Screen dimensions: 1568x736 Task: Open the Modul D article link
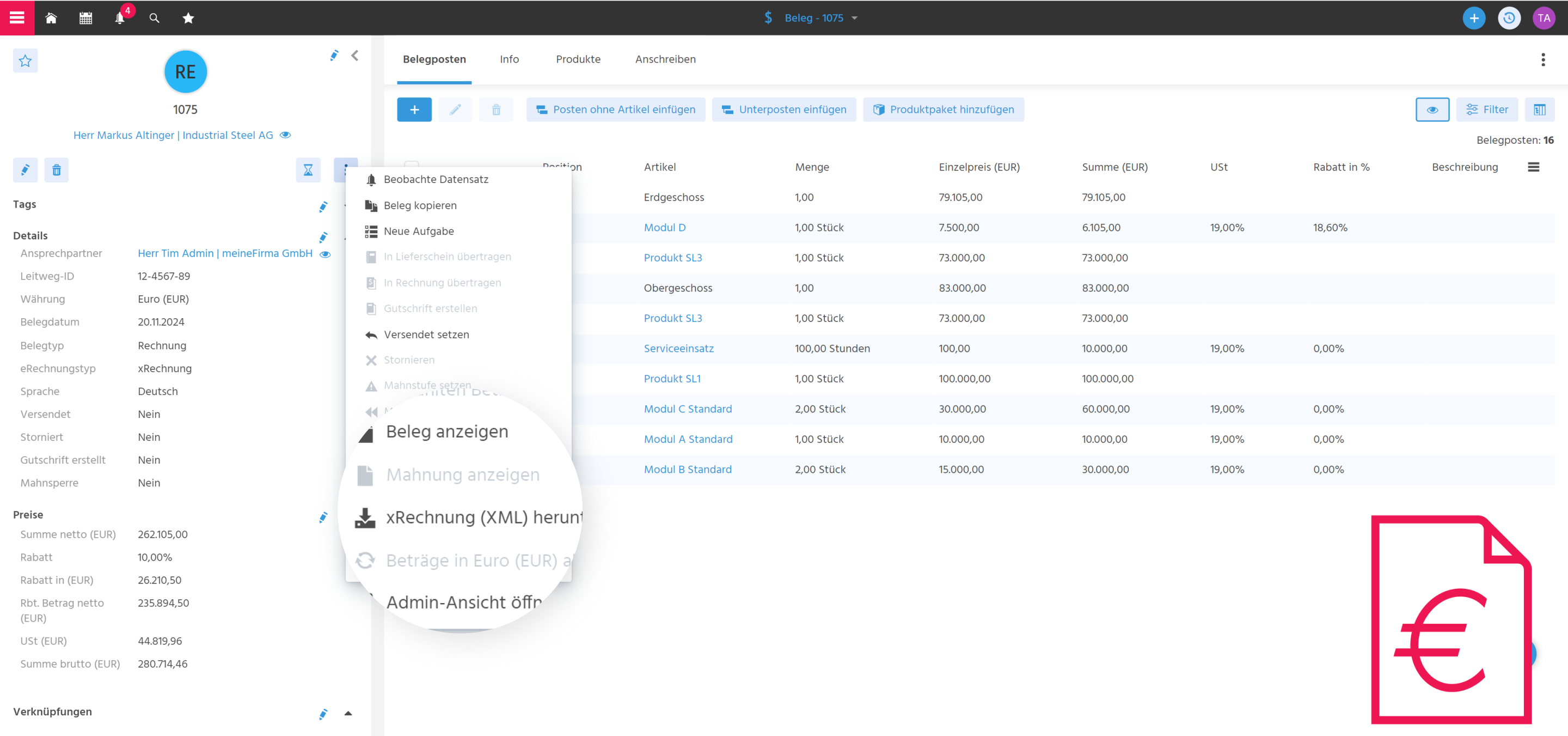[x=664, y=227]
